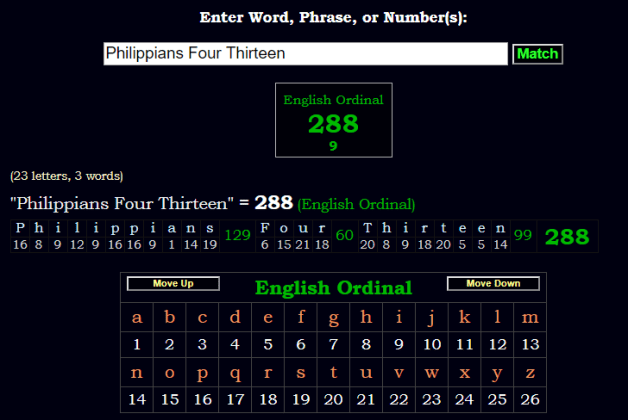
Task: Click number 13 in the cipher chart
Action: [x=530, y=345]
